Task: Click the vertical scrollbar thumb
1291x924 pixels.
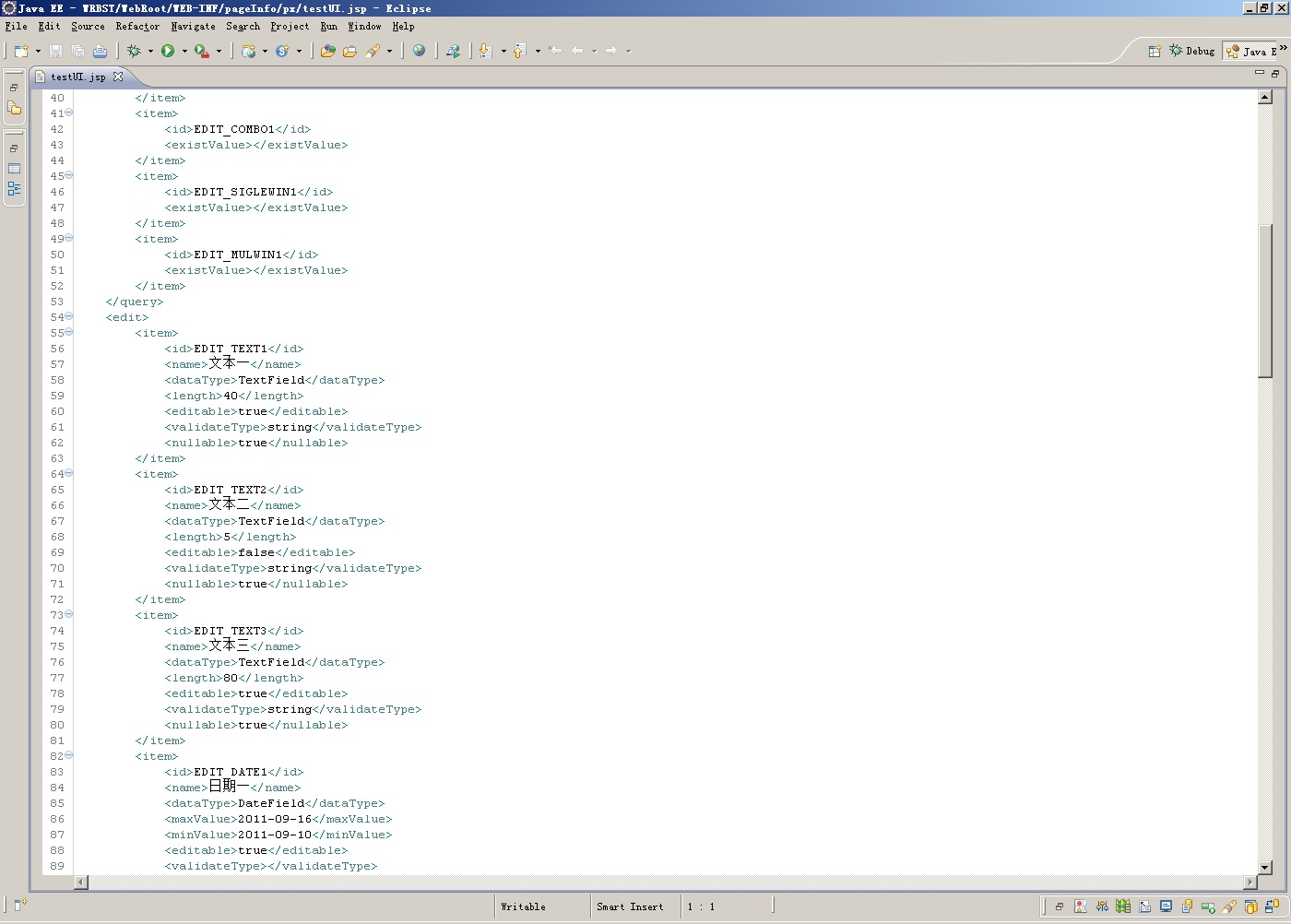Action: 1265,301
